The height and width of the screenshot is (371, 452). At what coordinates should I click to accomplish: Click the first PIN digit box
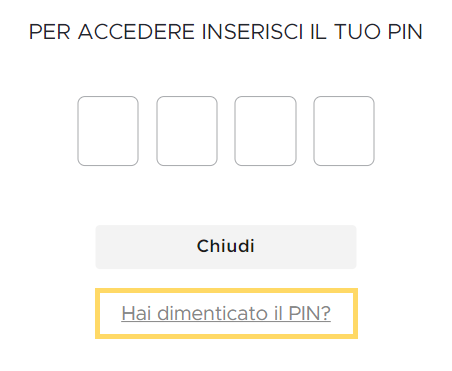coord(108,131)
